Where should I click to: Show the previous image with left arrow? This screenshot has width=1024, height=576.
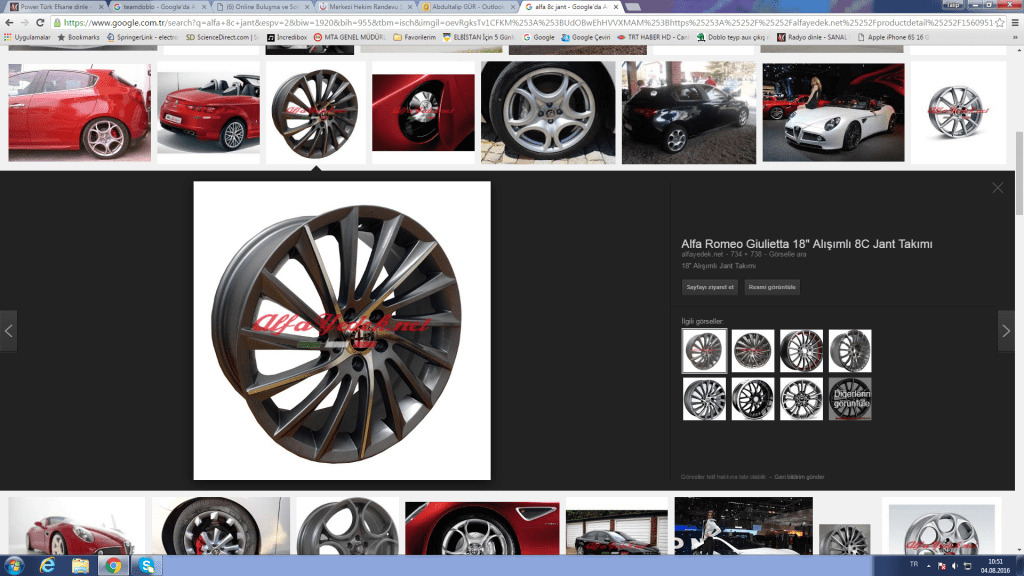pos(8,331)
